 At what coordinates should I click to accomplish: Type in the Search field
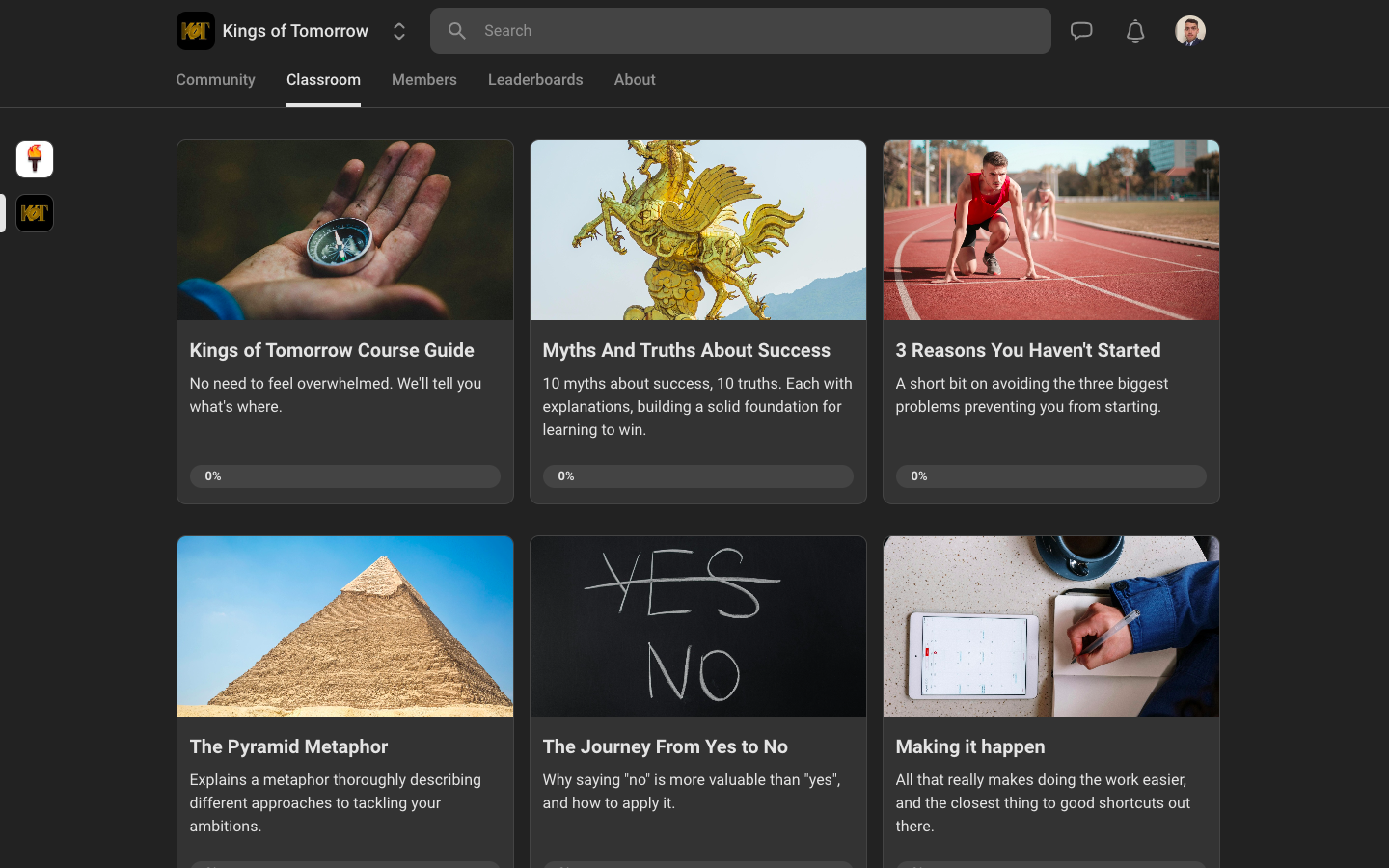click(x=752, y=31)
